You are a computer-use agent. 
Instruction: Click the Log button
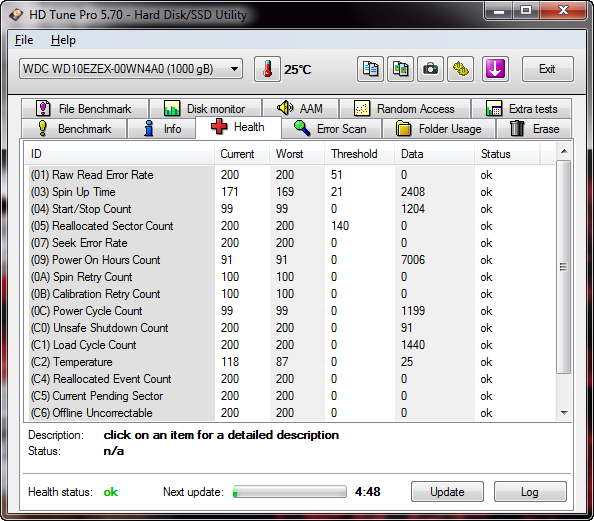pyautogui.click(x=530, y=492)
